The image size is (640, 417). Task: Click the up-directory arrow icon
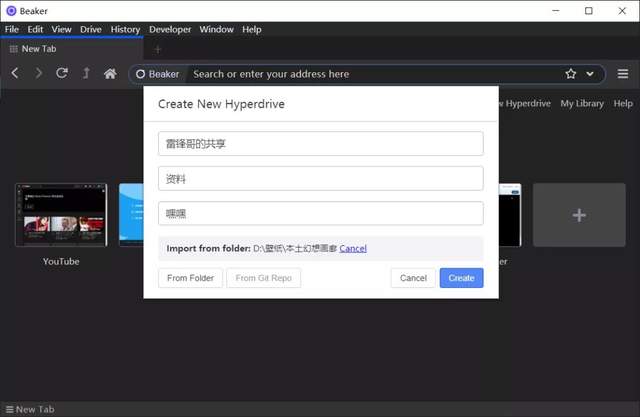click(x=86, y=73)
